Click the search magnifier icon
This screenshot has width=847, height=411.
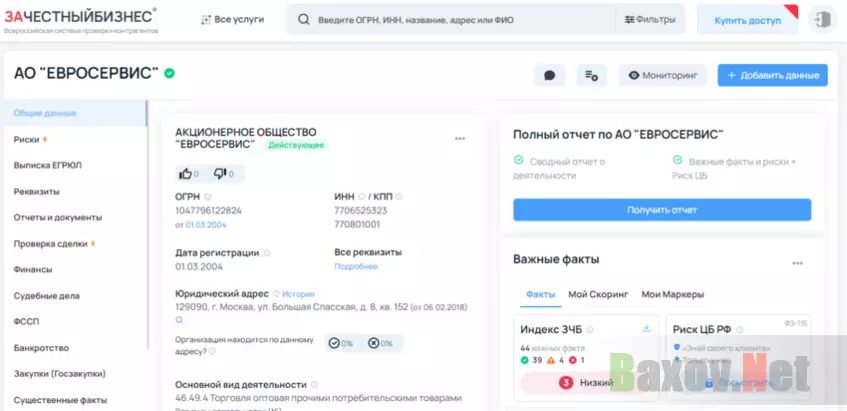(x=304, y=20)
